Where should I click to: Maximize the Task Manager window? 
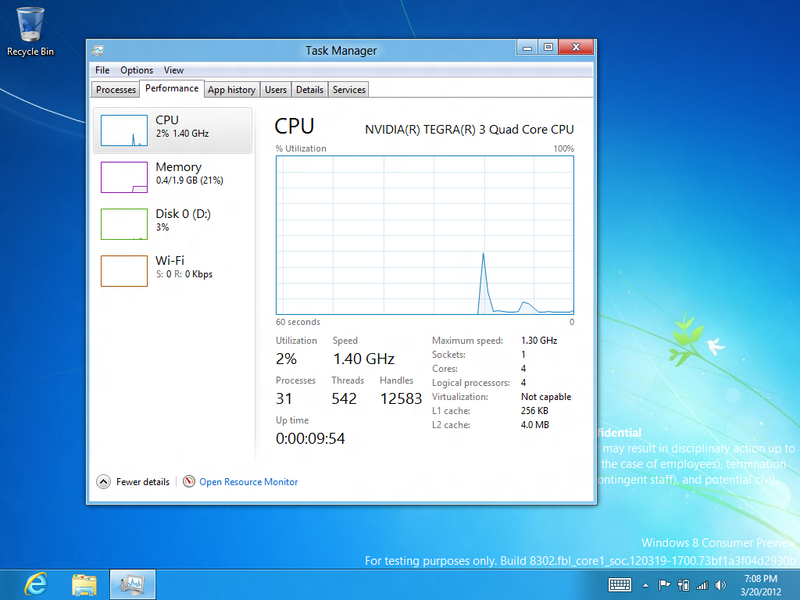pyautogui.click(x=548, y=47)
